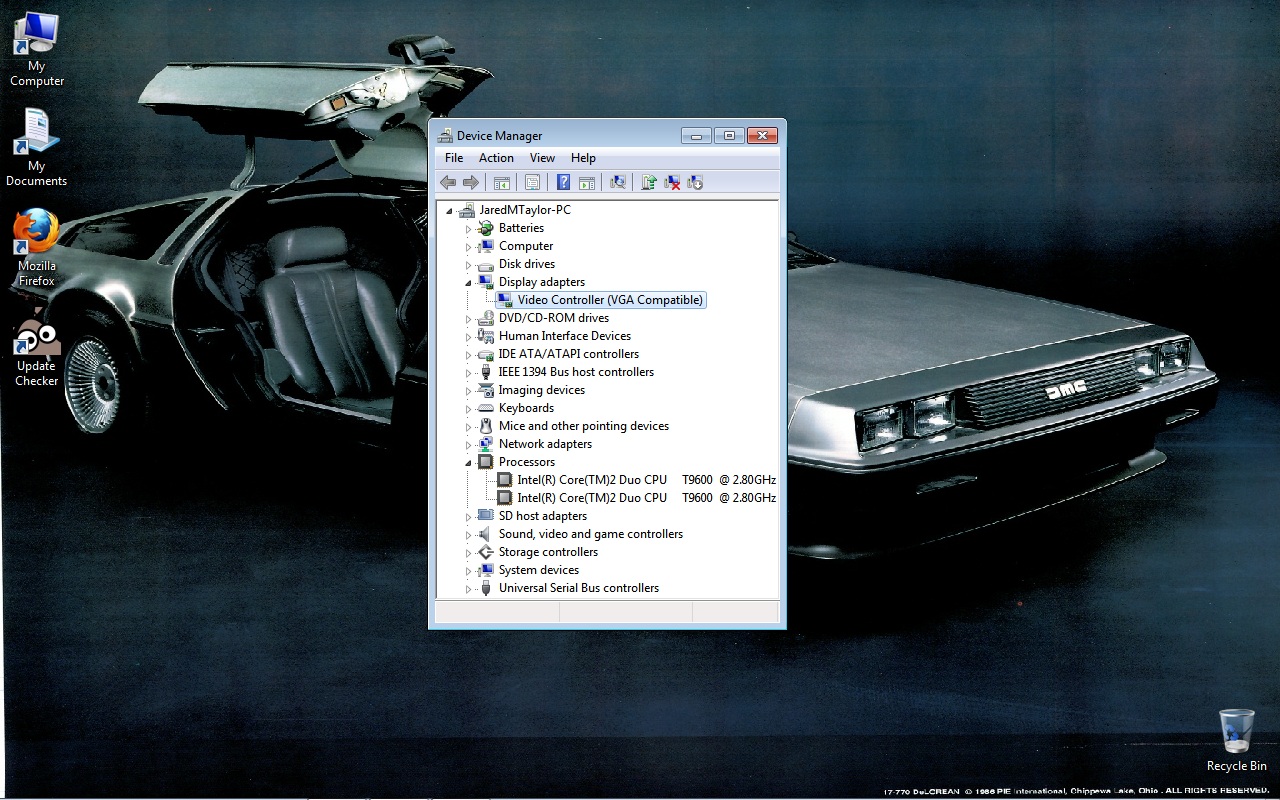
Task: Collapse the JaredMTaylor-PC root node
Action: 449,211
